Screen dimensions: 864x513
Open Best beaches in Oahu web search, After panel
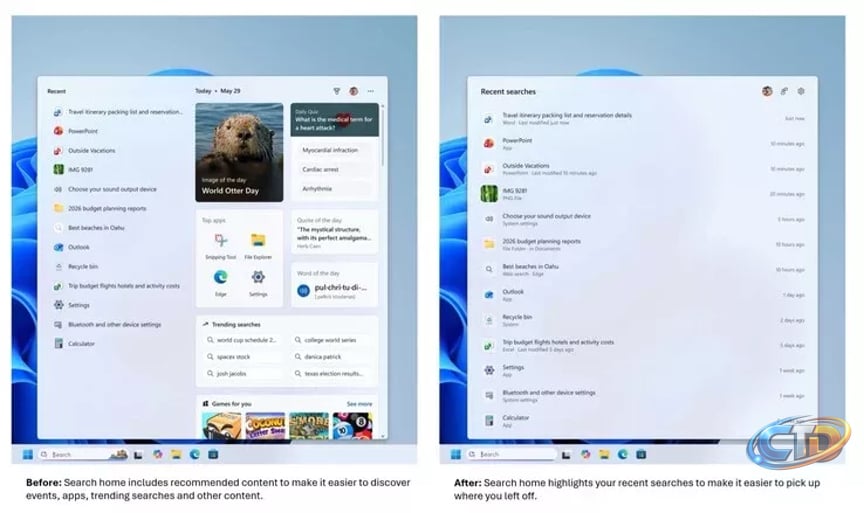(x=642, y=269)
